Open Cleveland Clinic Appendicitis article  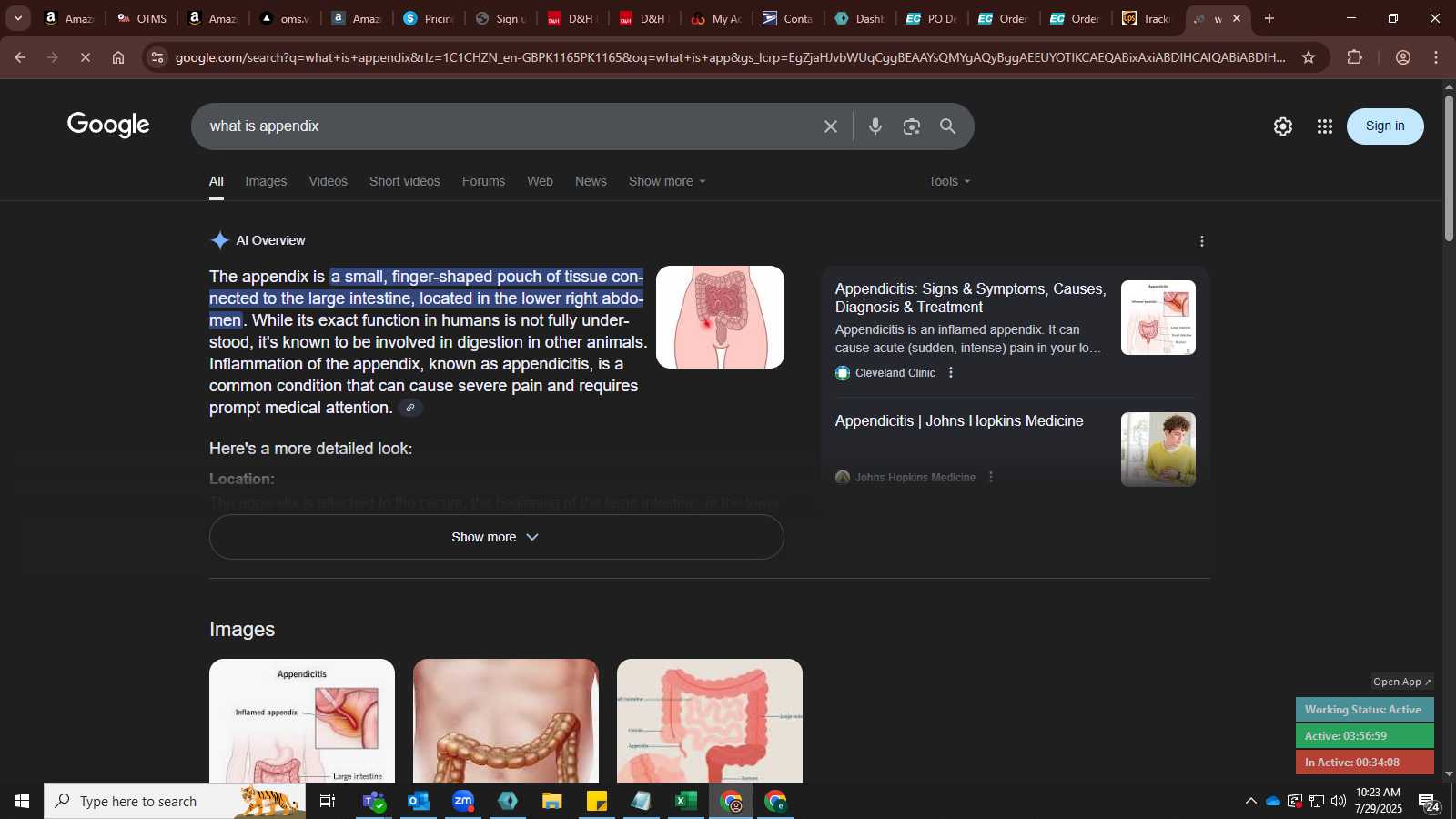click(970, 298)
